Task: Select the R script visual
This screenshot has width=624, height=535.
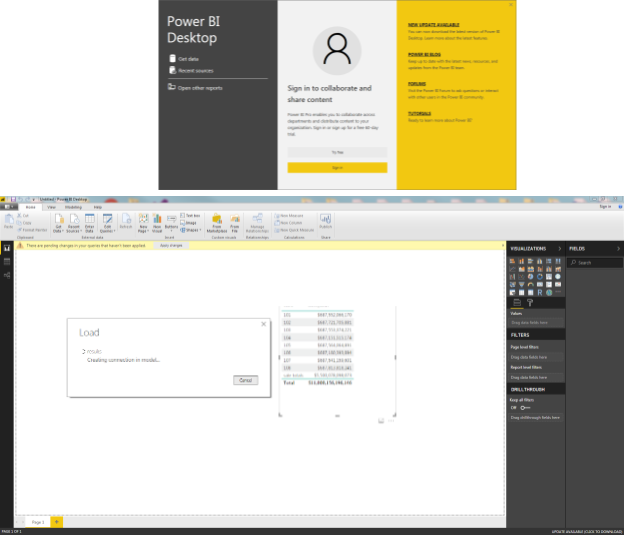Action: point(540,293)
